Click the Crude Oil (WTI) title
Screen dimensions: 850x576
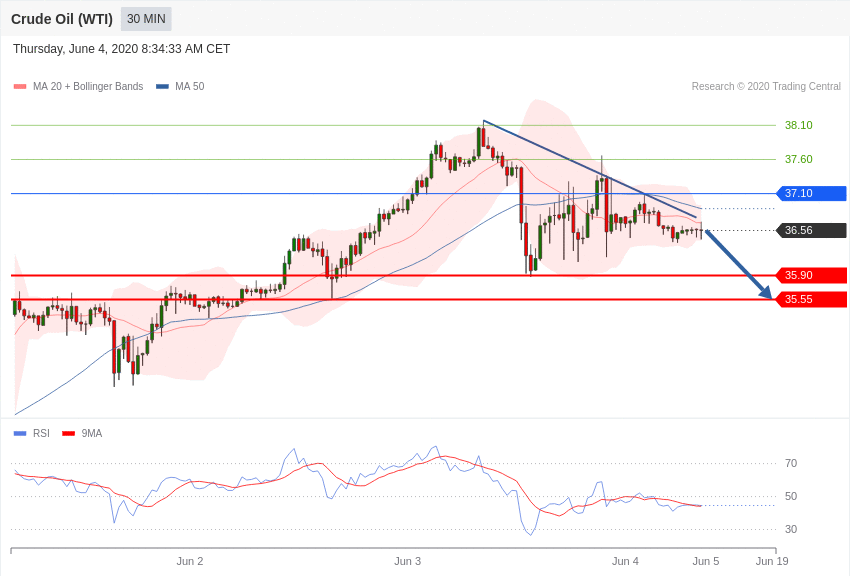[x=62, y=19]
